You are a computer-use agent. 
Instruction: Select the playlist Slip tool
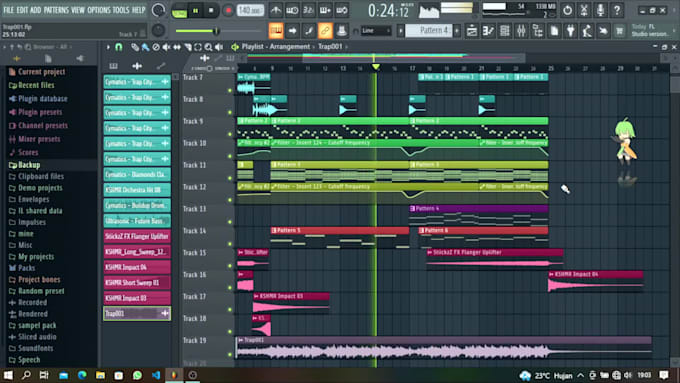[x=177, y=47]
